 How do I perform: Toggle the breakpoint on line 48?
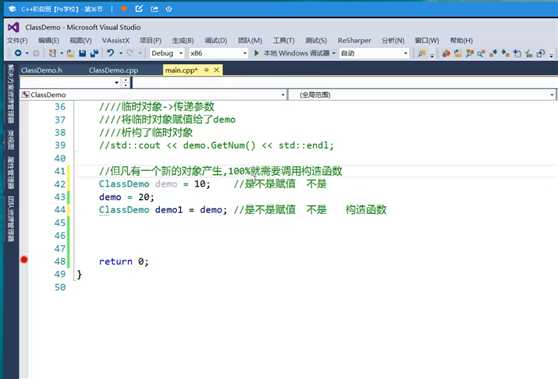tap(24, 260)
